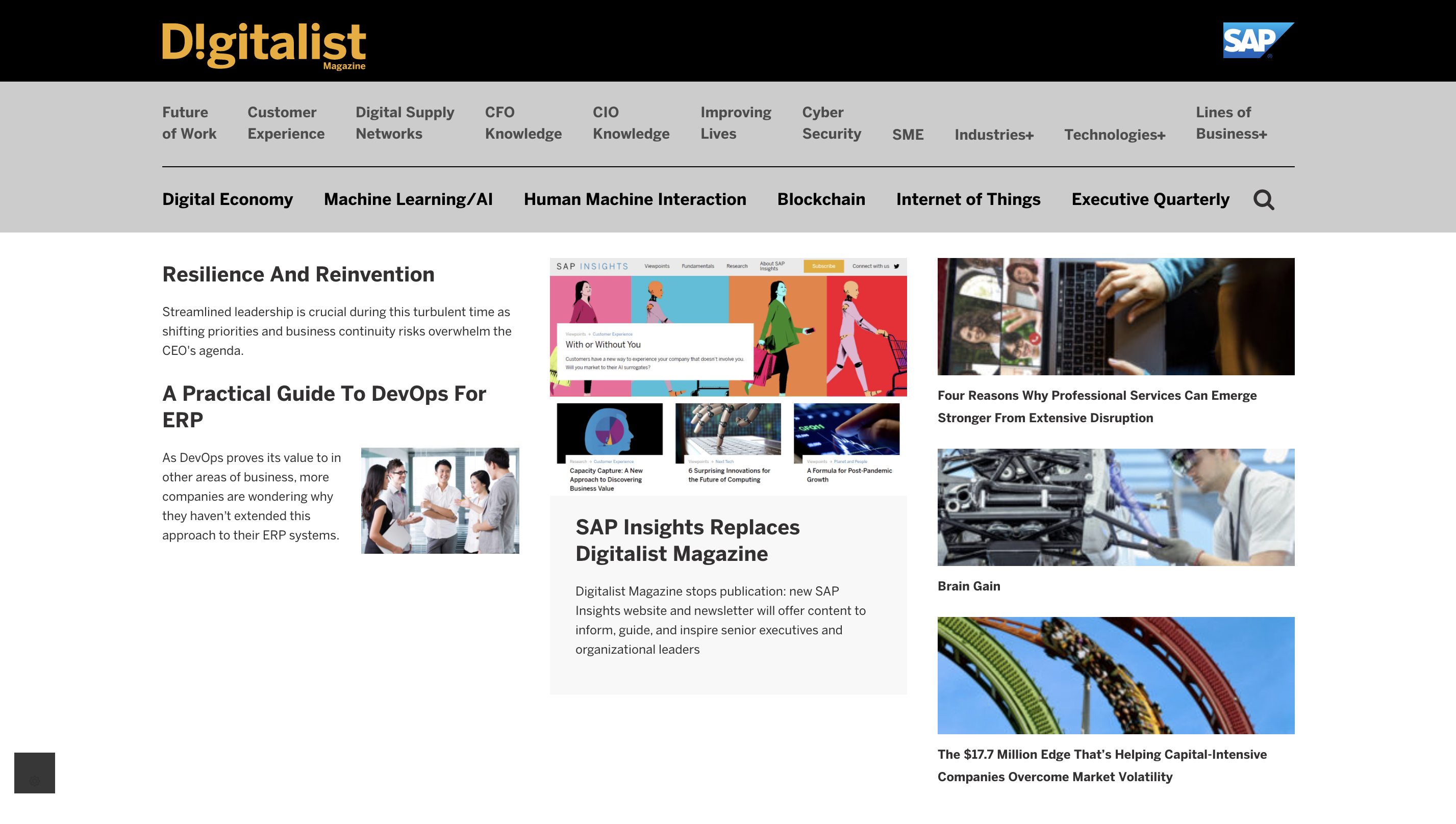This screenshot has height=824, width=1456.
Task: Open Customer Experience menu item
Action: (286, 123)
